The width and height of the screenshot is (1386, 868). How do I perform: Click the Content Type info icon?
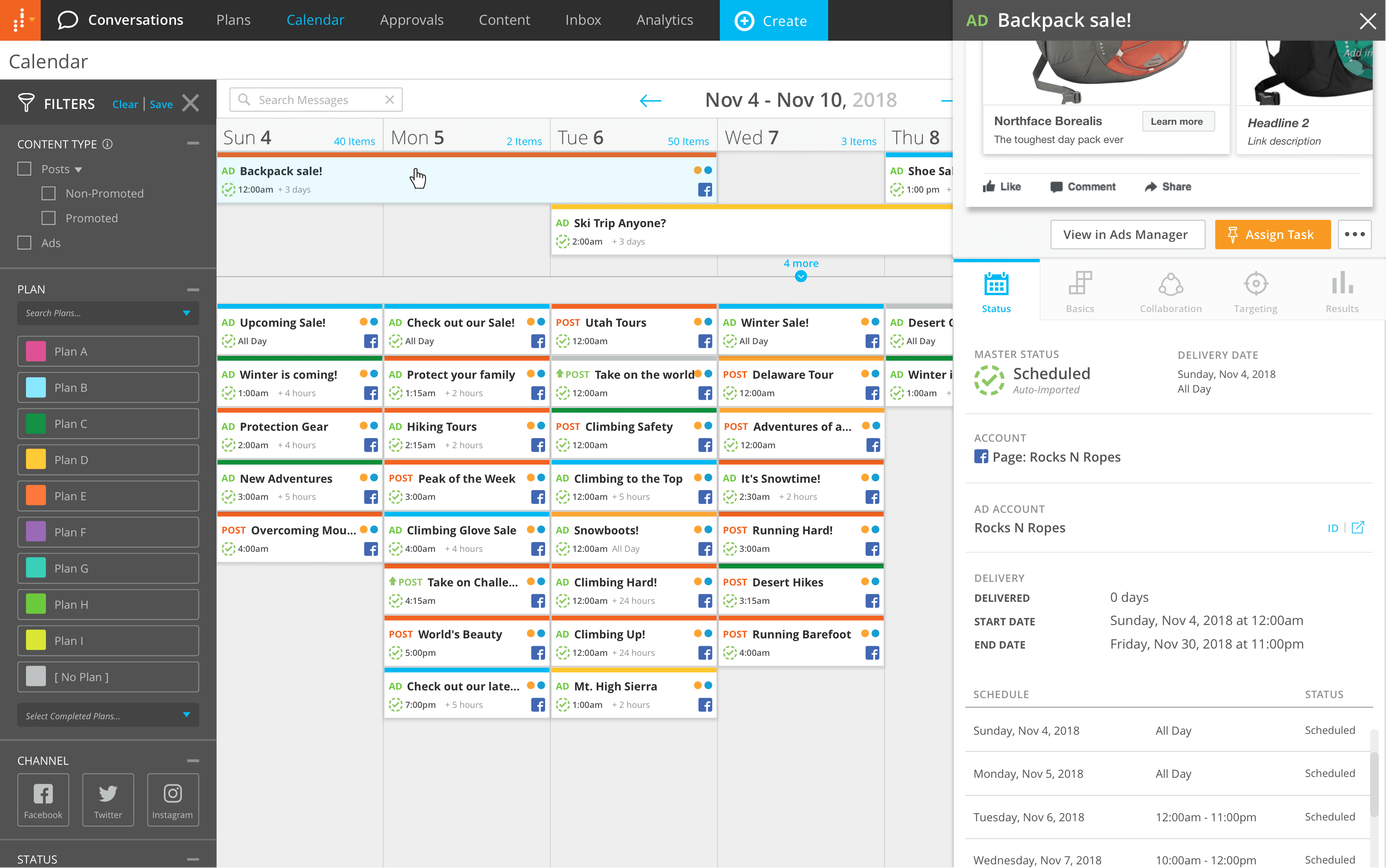[x=107, y=144]
